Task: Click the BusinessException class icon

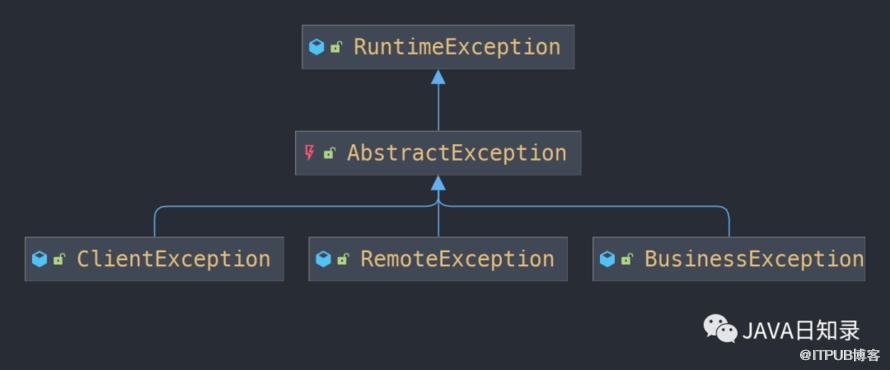Action: tap(607, 259)
